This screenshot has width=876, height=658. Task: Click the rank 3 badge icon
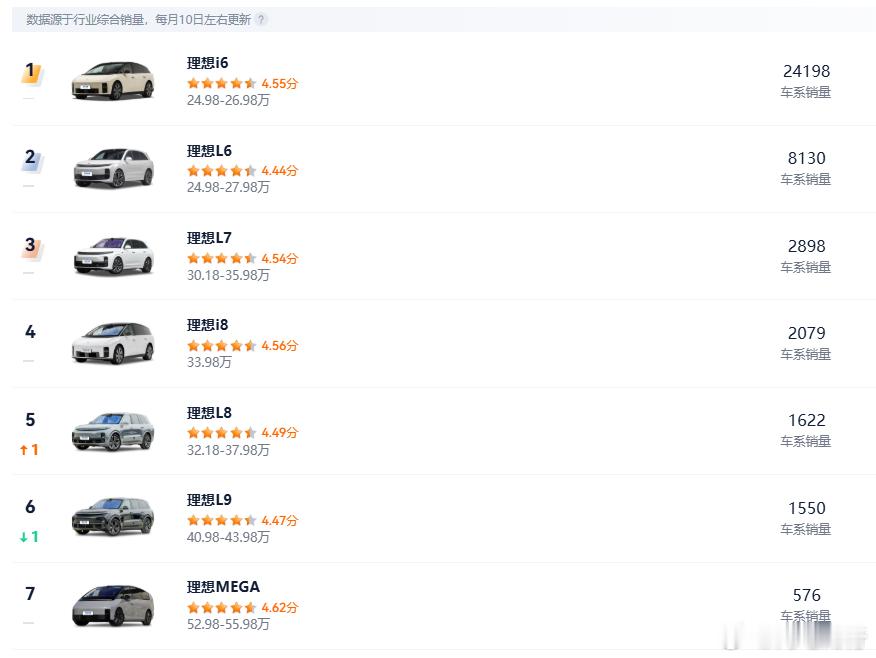click(x=30, y=245)
